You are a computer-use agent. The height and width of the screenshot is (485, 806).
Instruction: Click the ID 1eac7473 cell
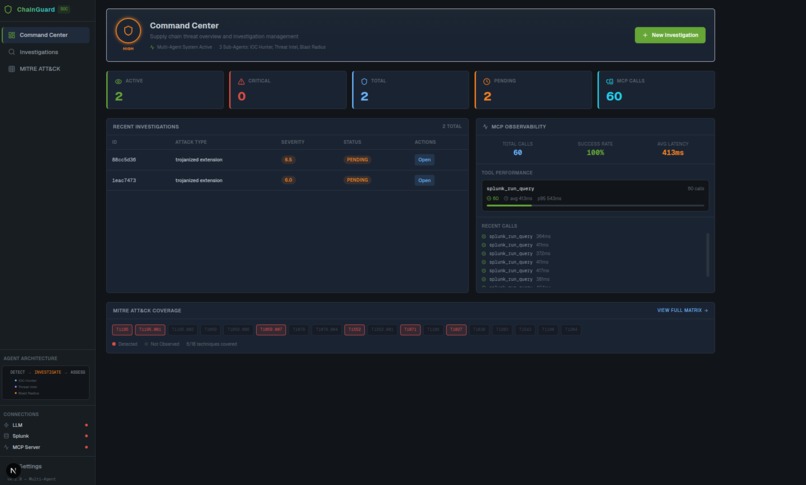124,180
